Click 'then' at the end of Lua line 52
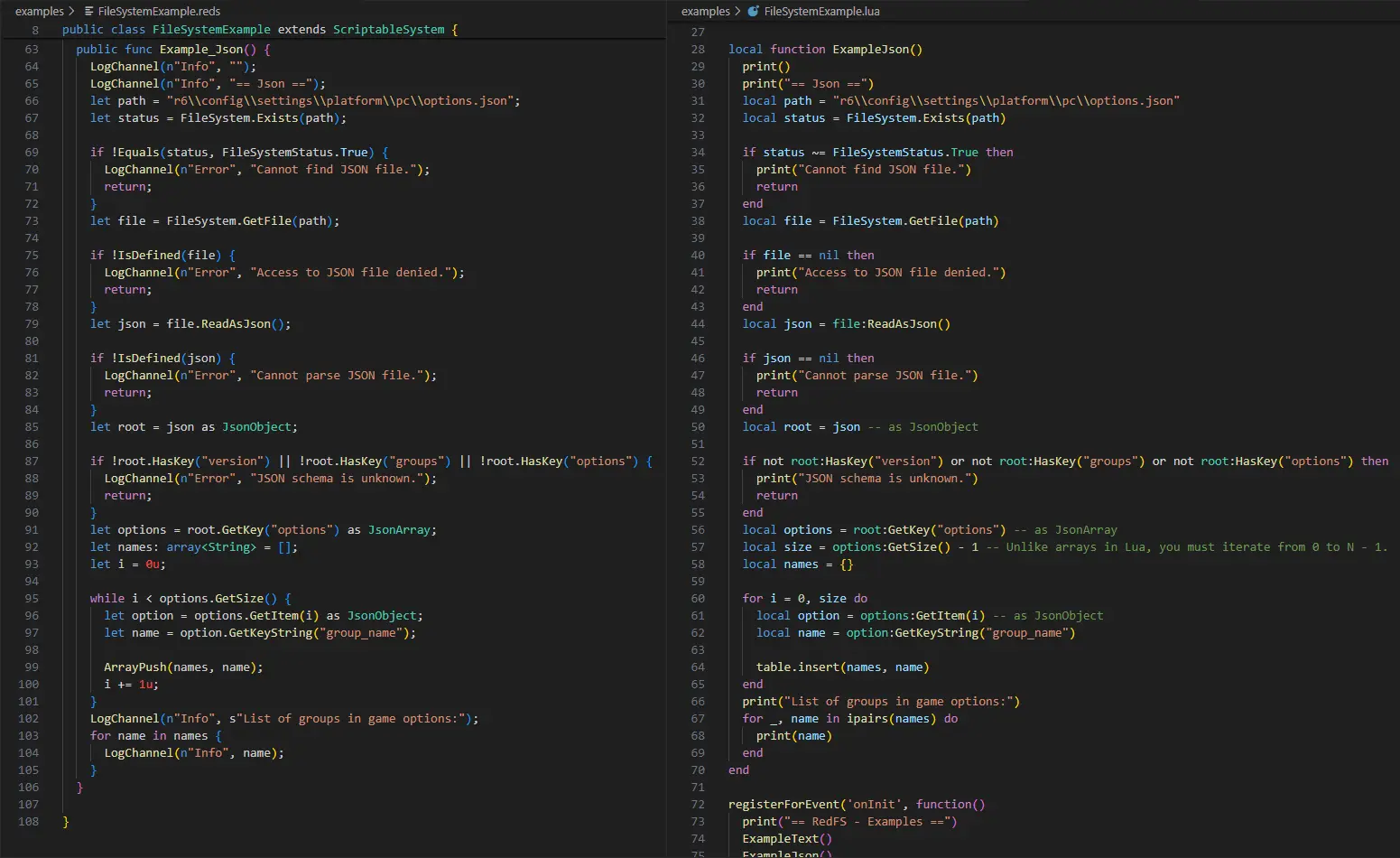The image size is (1400, 858). tap(1375, 462)
